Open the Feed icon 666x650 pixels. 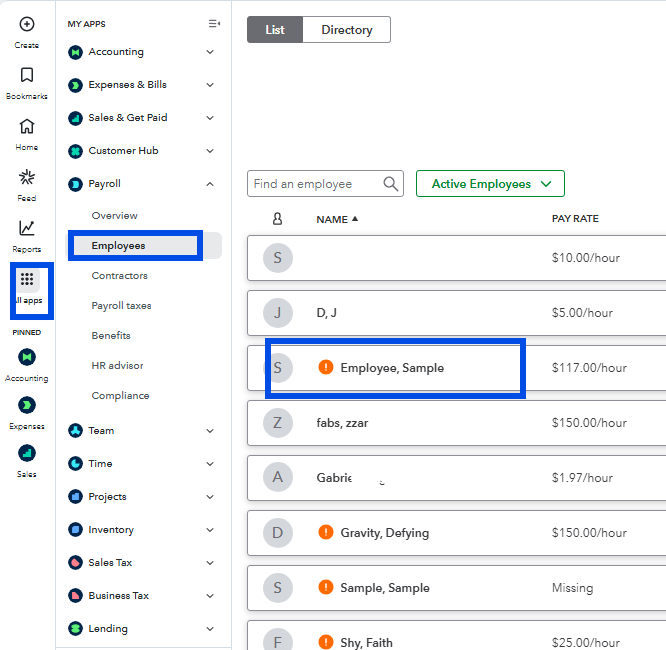(x=27, y=177)
